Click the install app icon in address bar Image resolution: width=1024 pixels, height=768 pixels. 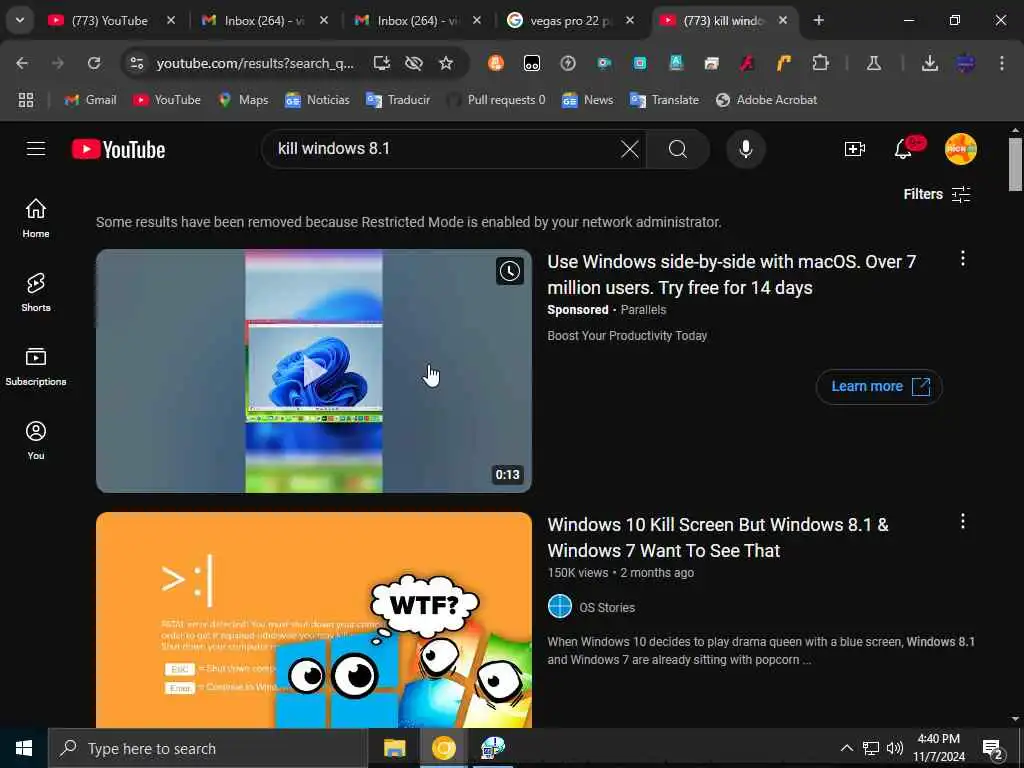pyautogui.click(x=381, y=63)
